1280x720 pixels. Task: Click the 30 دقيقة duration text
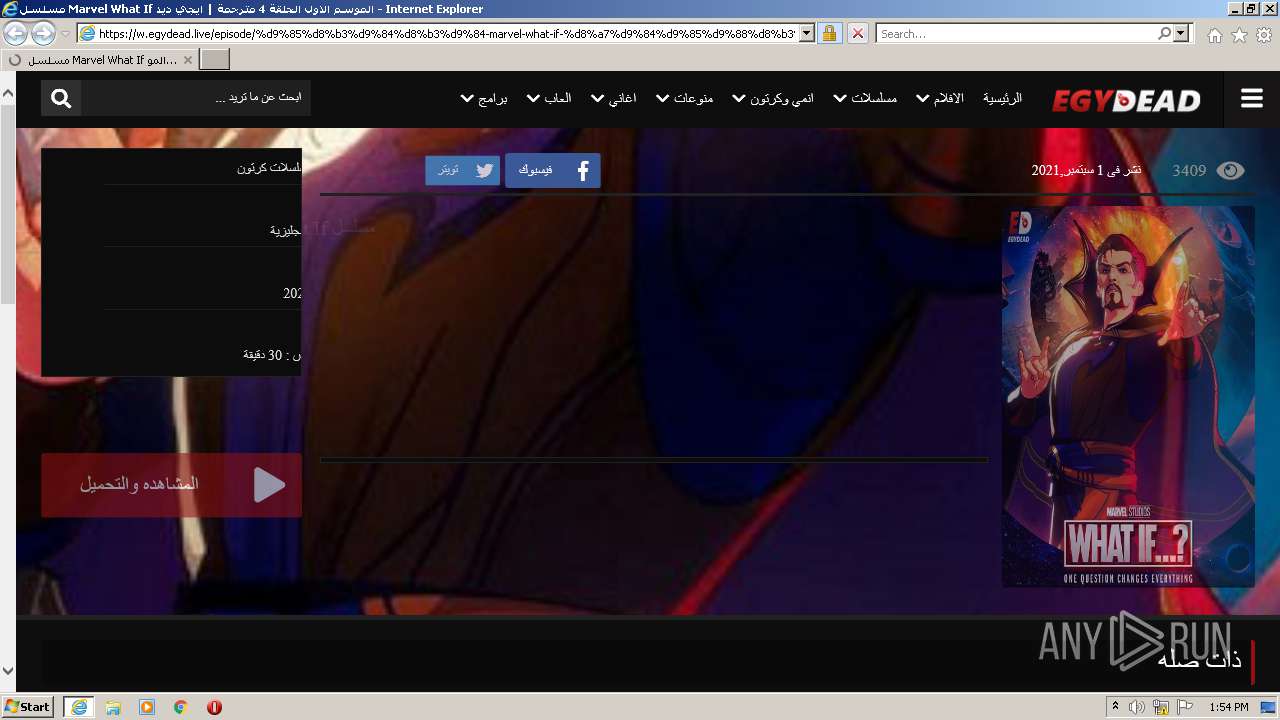point(273,355)
